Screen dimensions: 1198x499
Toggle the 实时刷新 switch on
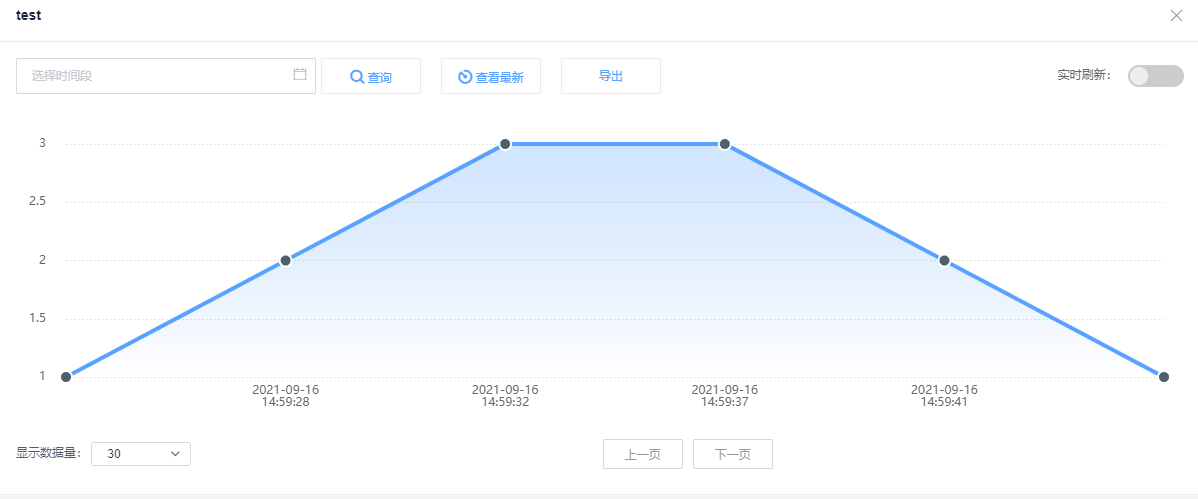pyautogui.click(x=1155, y=76)
